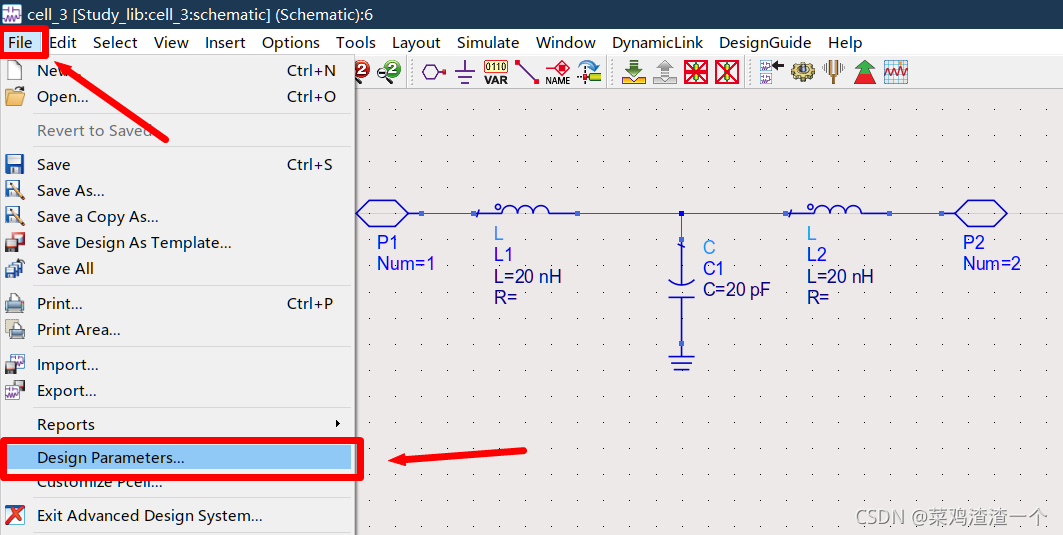
Task: Select Design Parameters... menu entry
Action: [179, 458]
